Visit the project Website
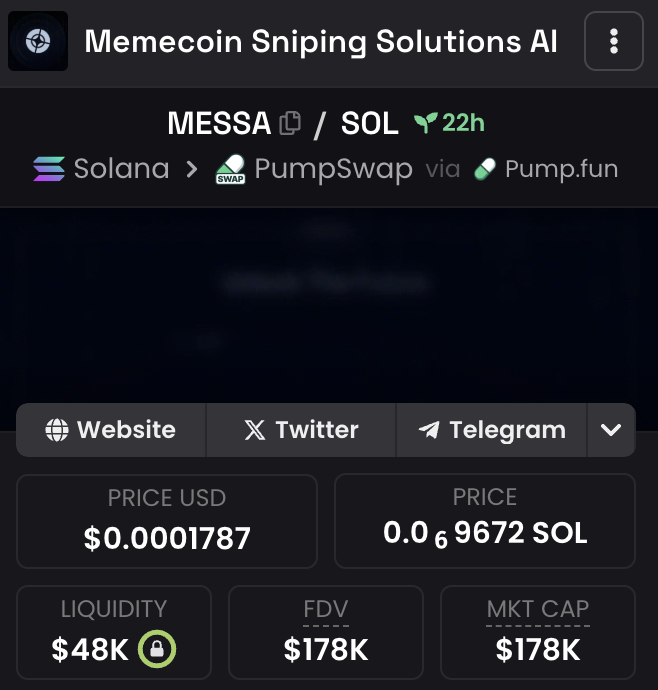Viewport: 658px width, 690px height. click(x=111, y=429)
